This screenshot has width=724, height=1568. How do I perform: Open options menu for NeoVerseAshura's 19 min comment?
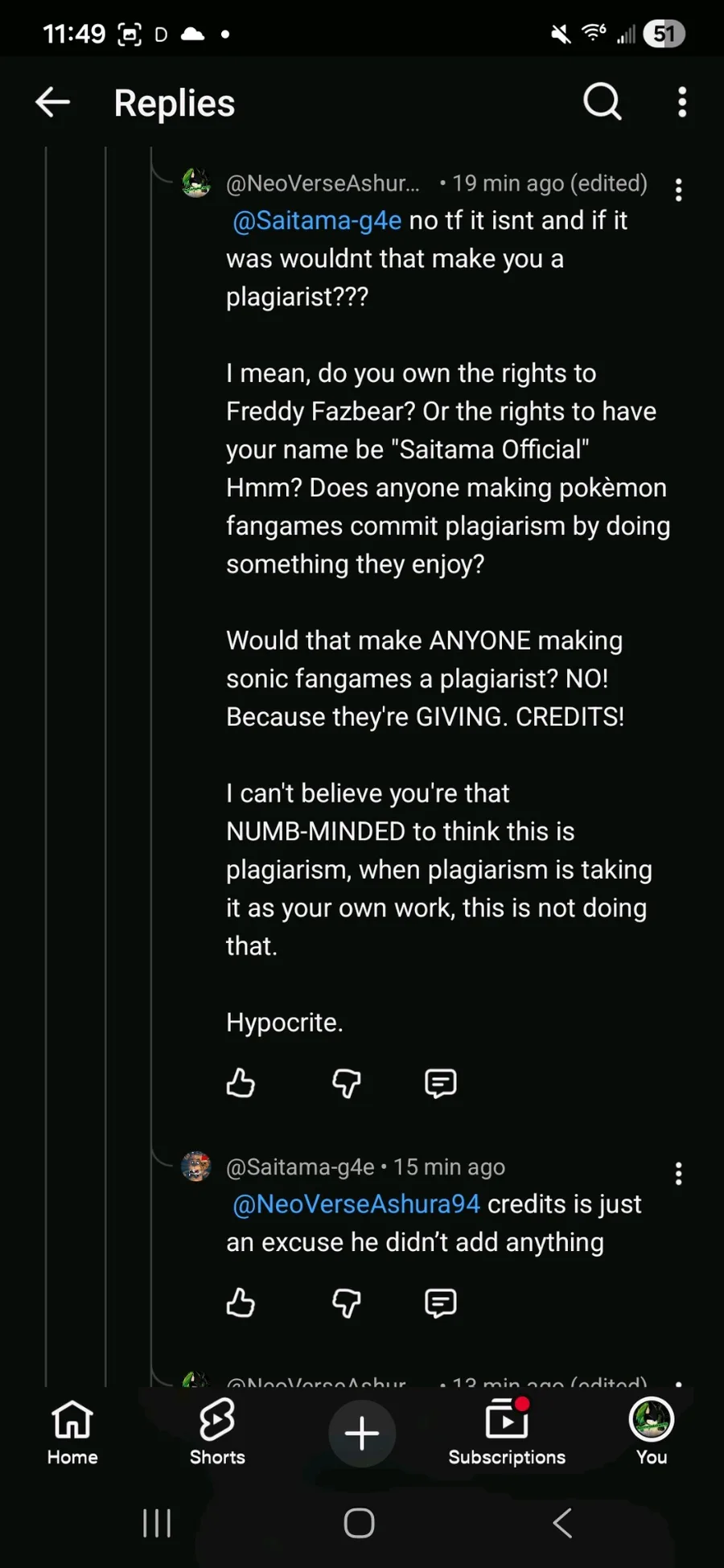679,190
